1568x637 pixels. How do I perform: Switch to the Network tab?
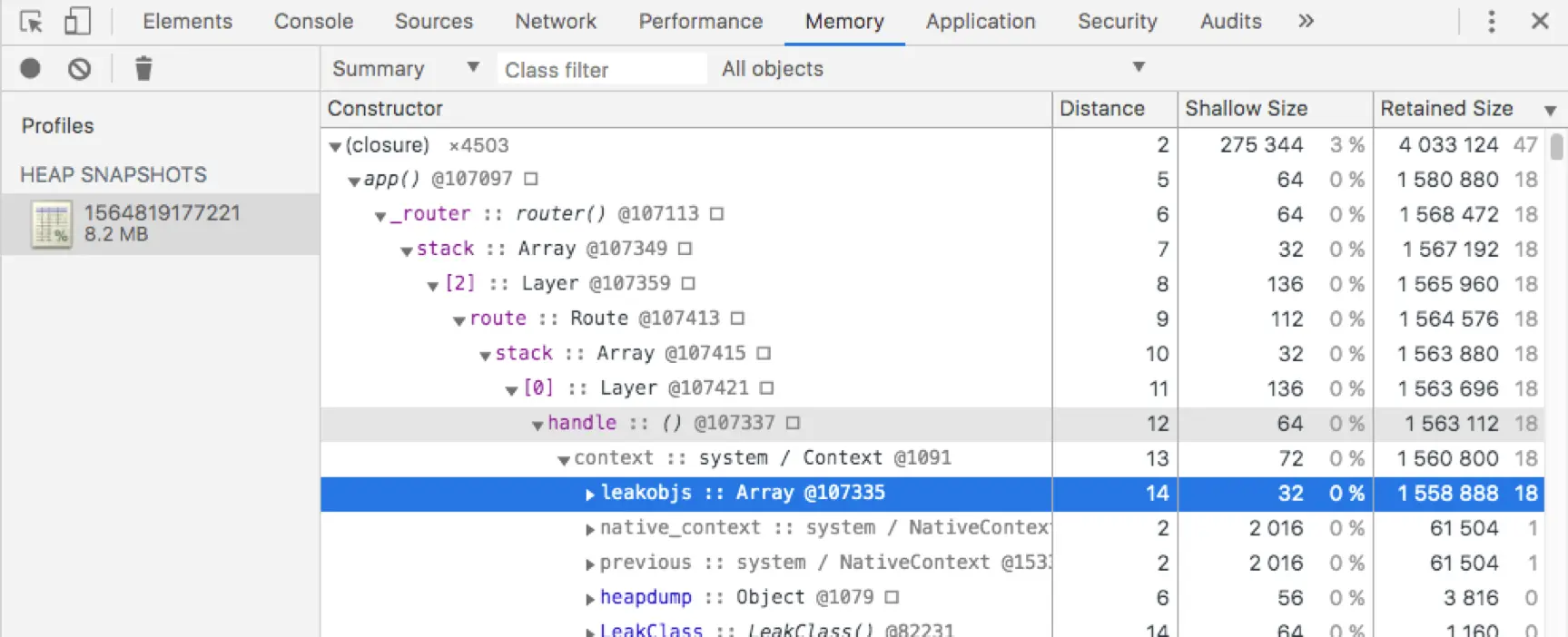coord(556,21)
